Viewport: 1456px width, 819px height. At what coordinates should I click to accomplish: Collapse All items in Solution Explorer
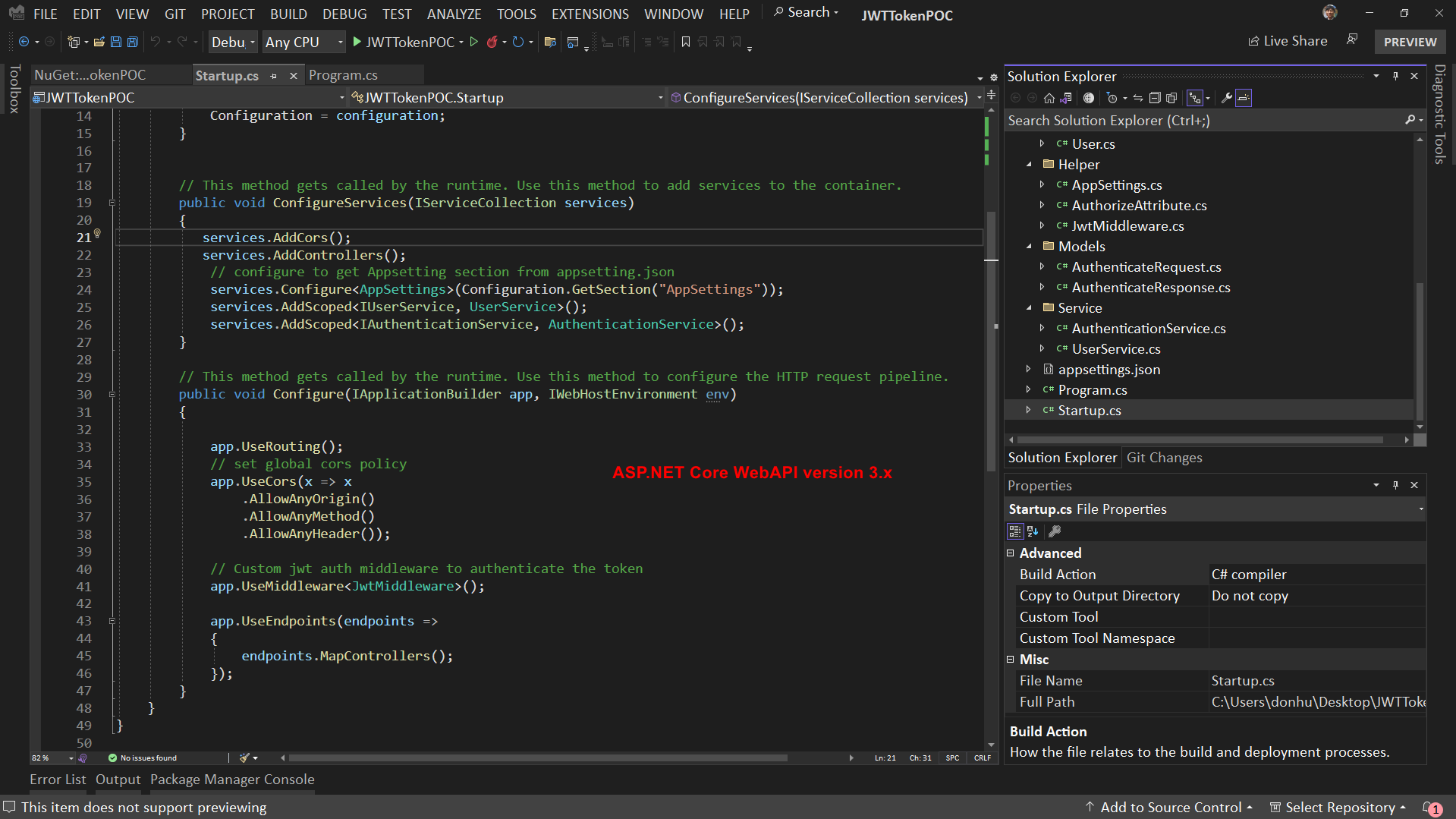[x=1155, y=97]
